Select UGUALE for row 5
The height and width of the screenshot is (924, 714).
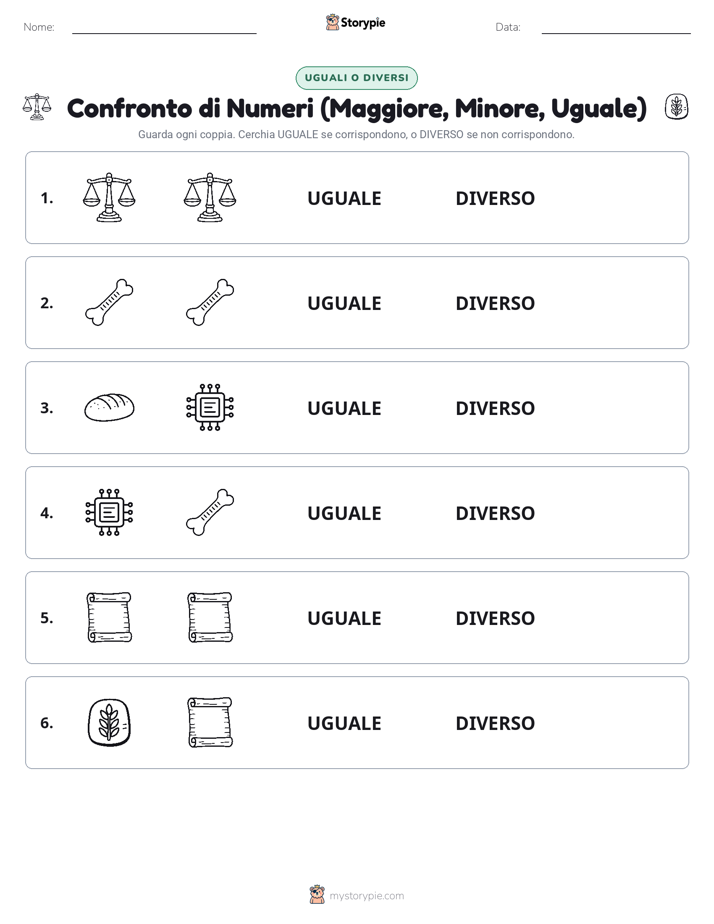point(344,618)
